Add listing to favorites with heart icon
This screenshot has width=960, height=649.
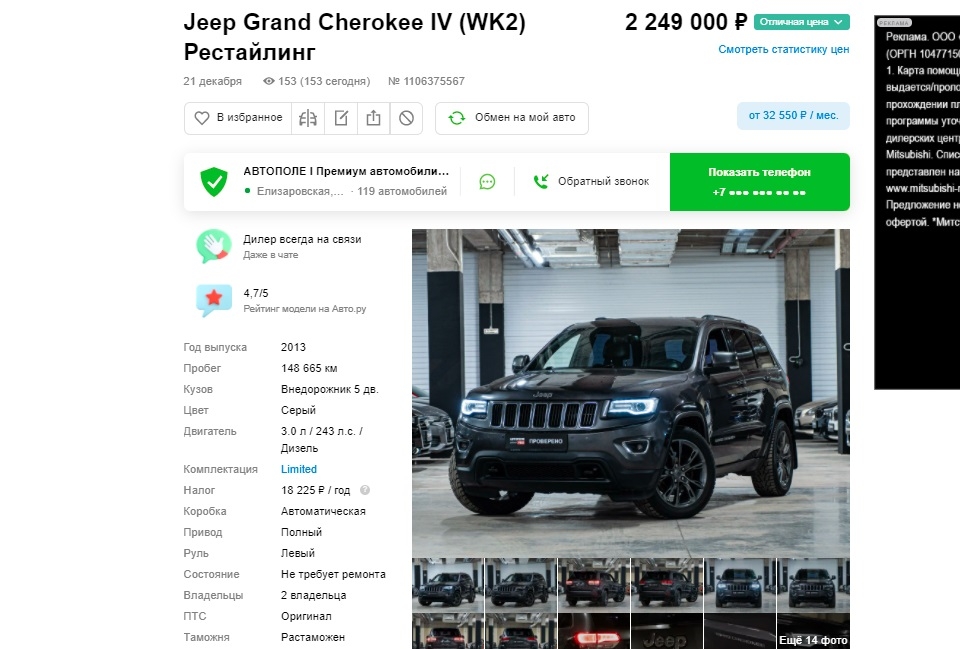[x=238, y=118]
